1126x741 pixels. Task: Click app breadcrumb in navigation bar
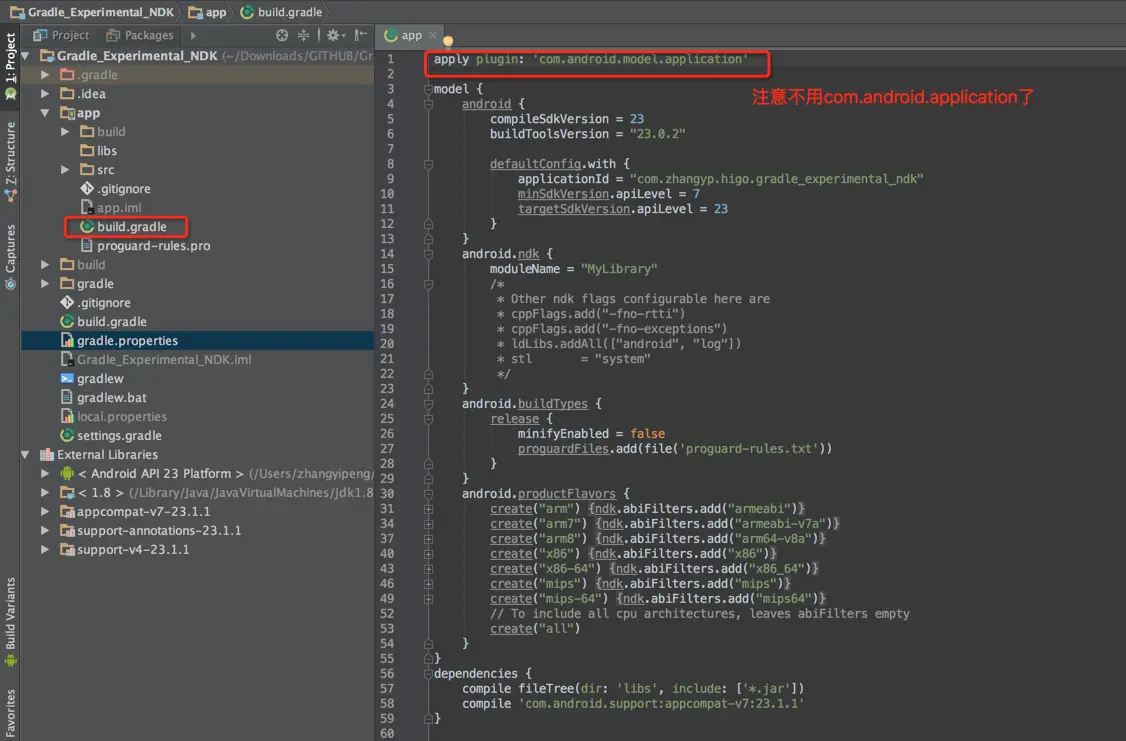pos(207,12)
